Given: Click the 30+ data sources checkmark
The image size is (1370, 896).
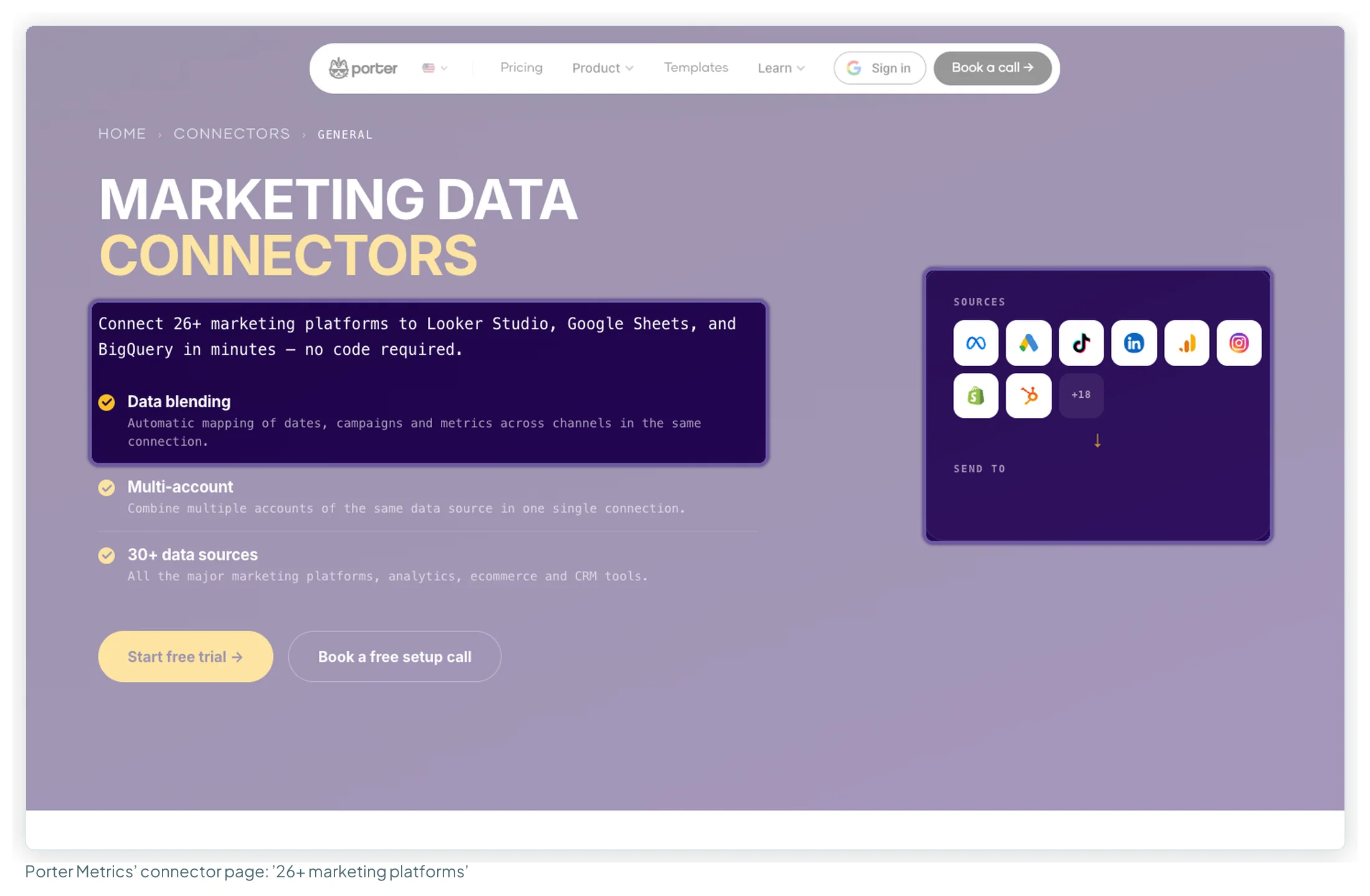Looking at the screenshot, I should [x=106, y=555].
